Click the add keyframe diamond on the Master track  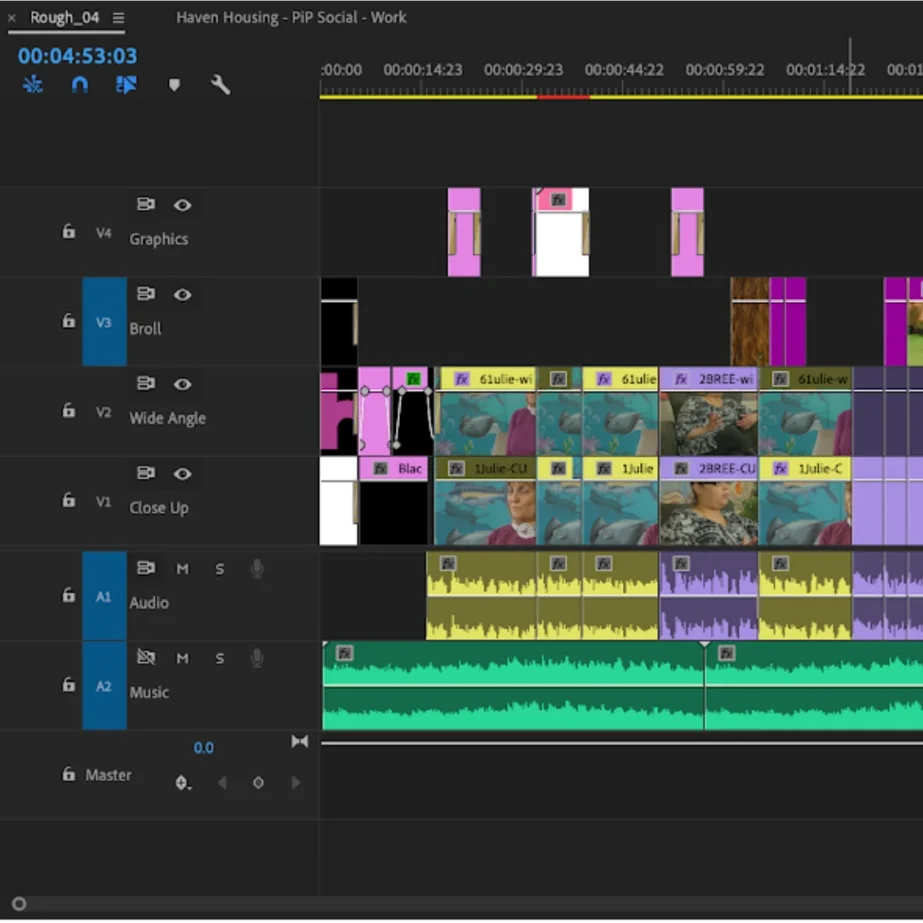[x=257, y=783]
